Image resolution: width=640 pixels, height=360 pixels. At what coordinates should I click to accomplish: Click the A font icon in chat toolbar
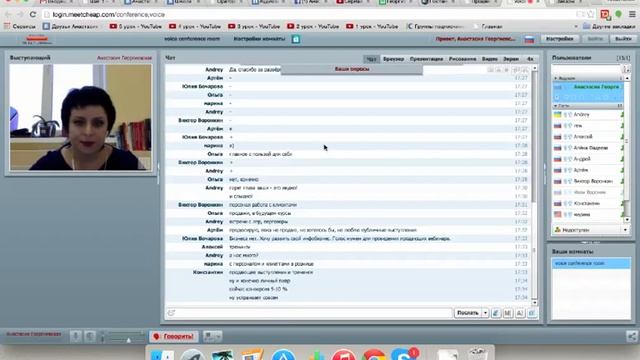coord(520,313)
